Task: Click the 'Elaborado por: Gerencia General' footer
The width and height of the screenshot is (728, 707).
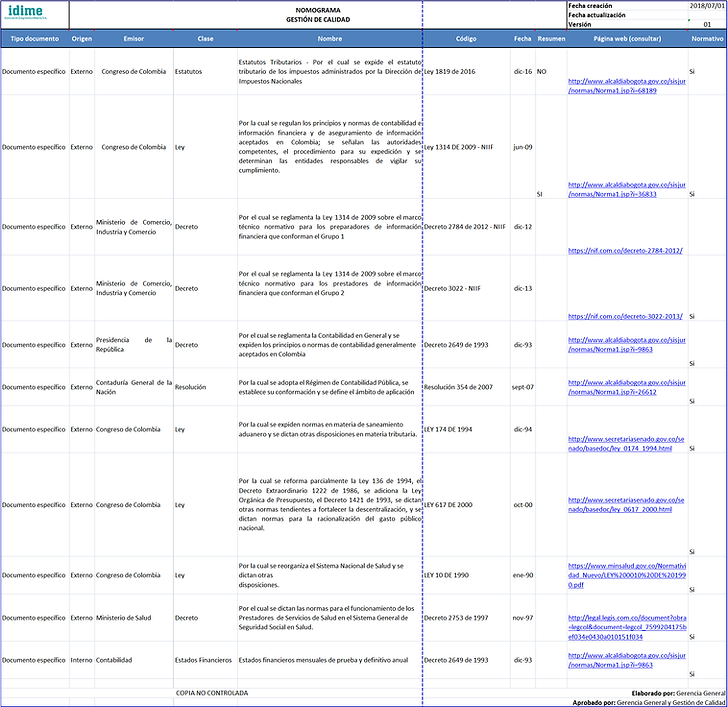Action: pos(678,693)
